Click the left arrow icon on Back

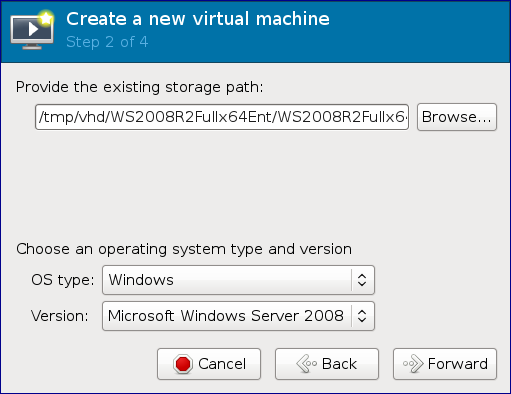point(307,364)
